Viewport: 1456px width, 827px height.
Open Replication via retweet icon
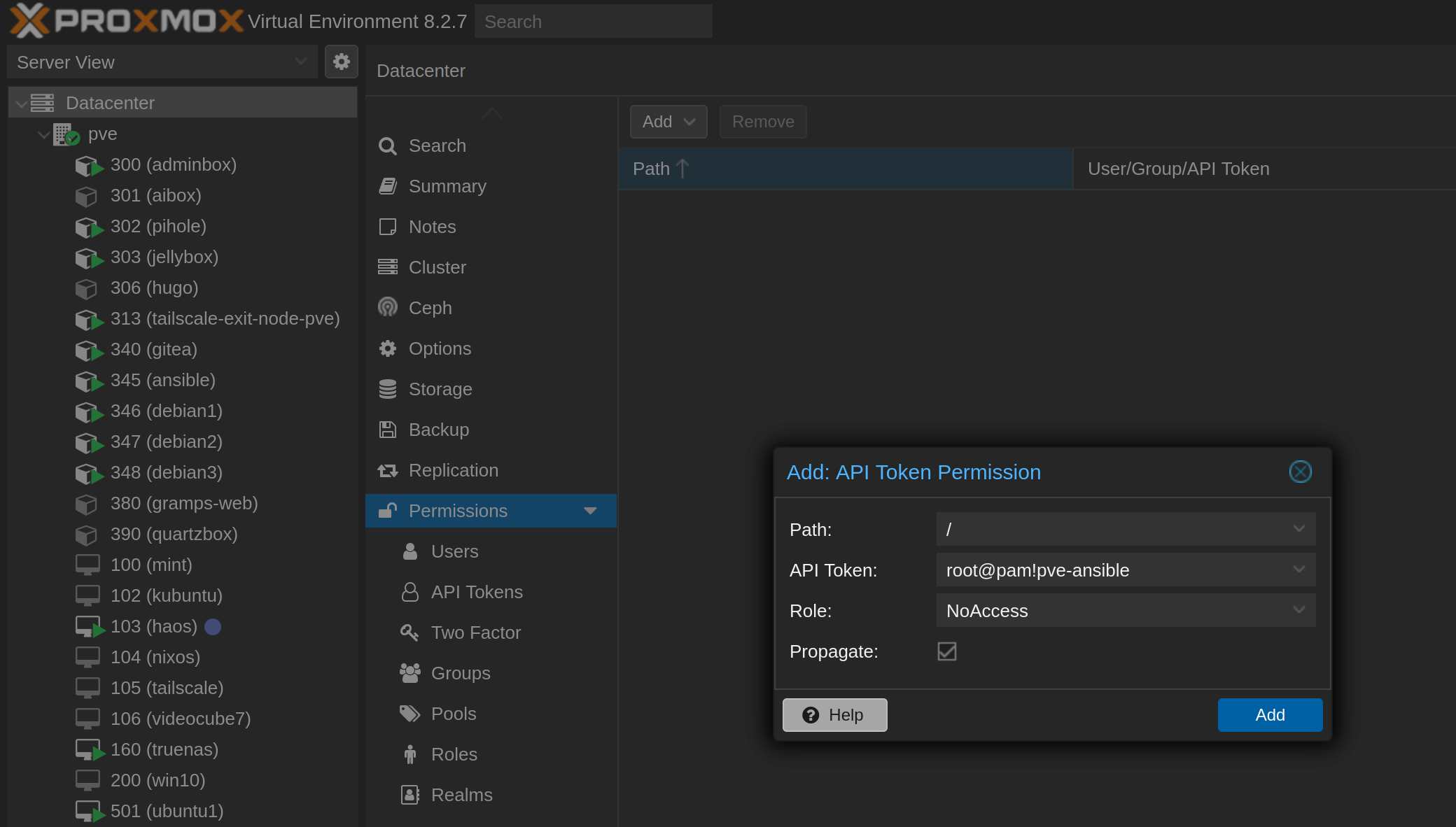387,470
